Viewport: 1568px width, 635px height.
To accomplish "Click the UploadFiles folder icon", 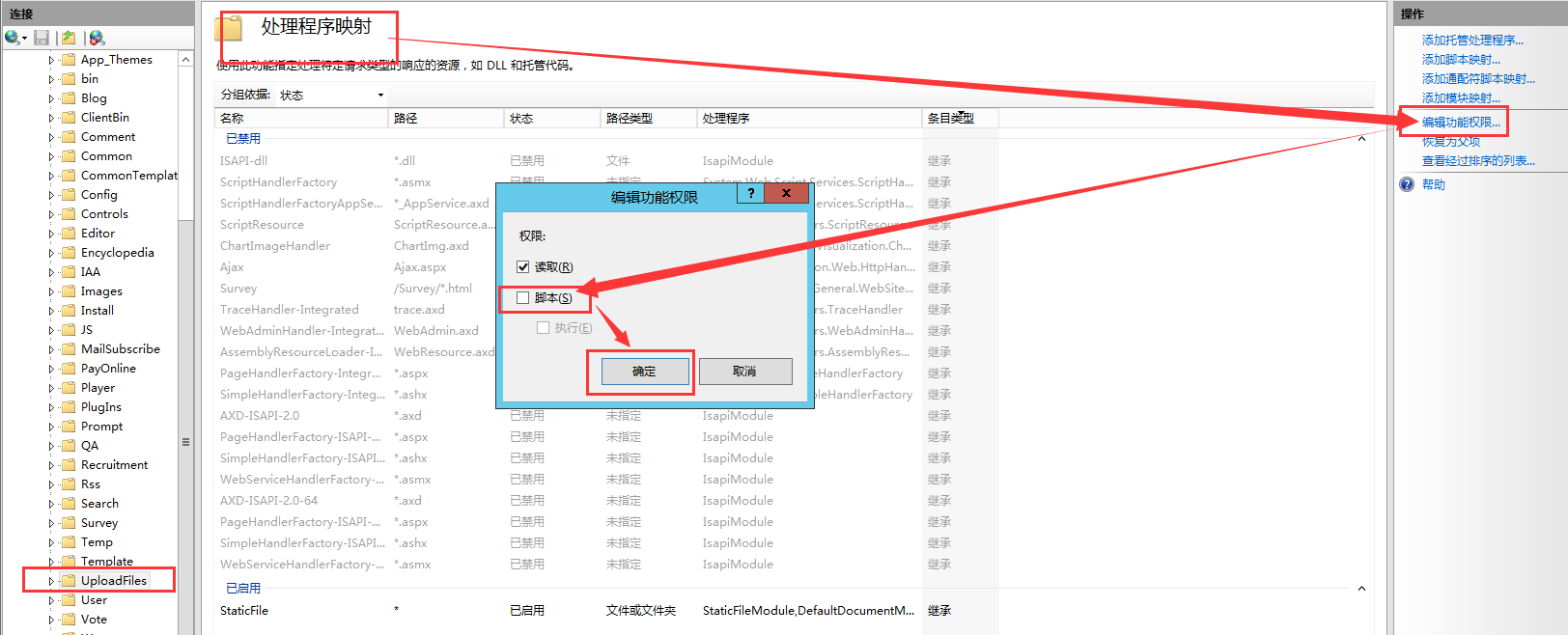I will (69, 581).
